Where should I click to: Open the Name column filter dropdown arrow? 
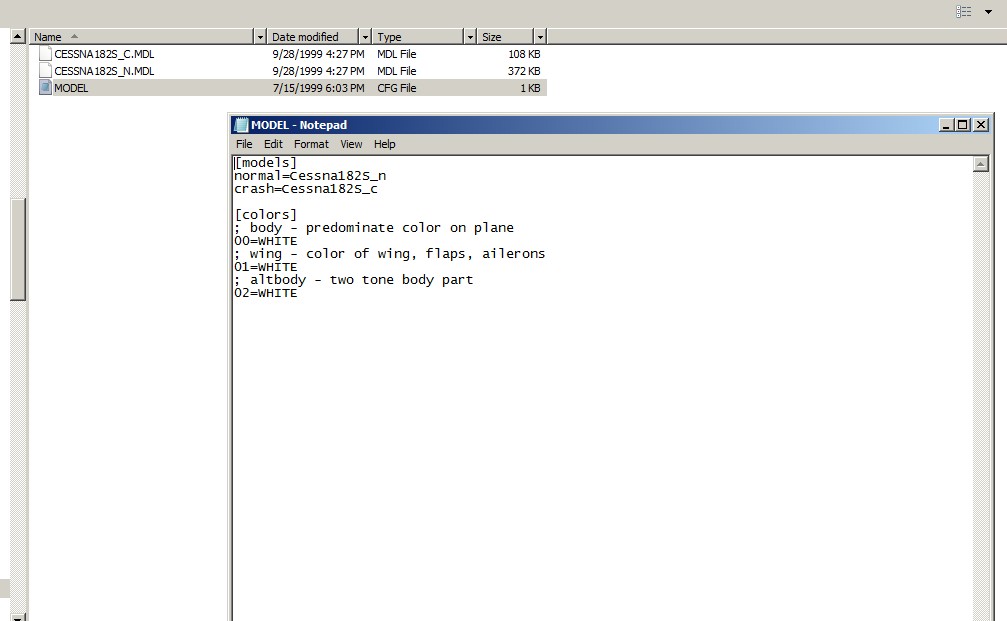pyautogui.click(x=261, y=37)
